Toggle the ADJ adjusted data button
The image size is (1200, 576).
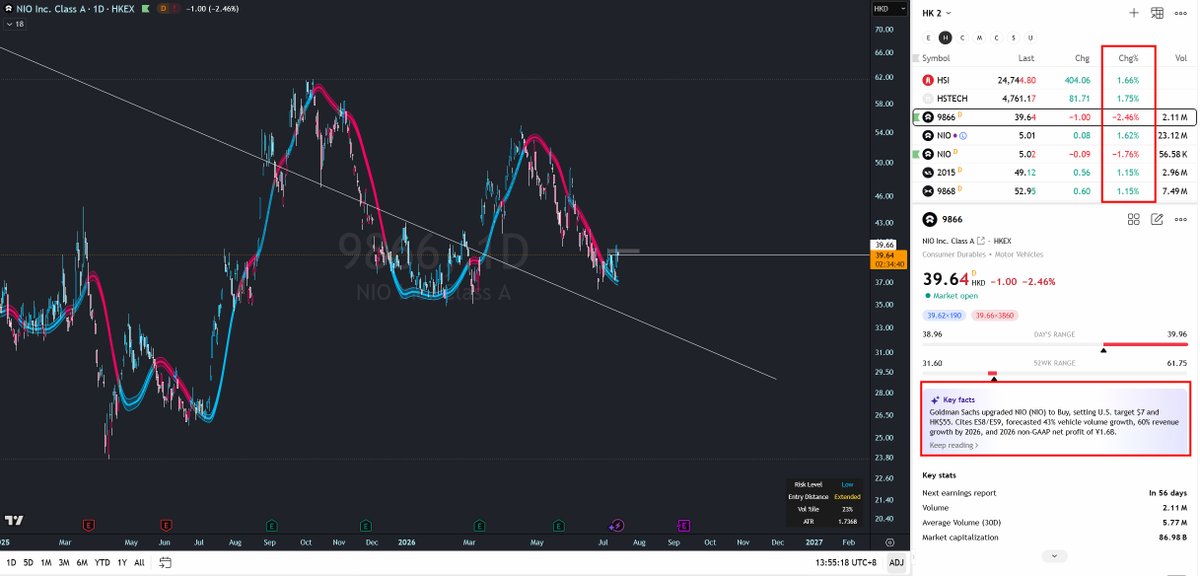pyautogui.click(x=897, y=563)
